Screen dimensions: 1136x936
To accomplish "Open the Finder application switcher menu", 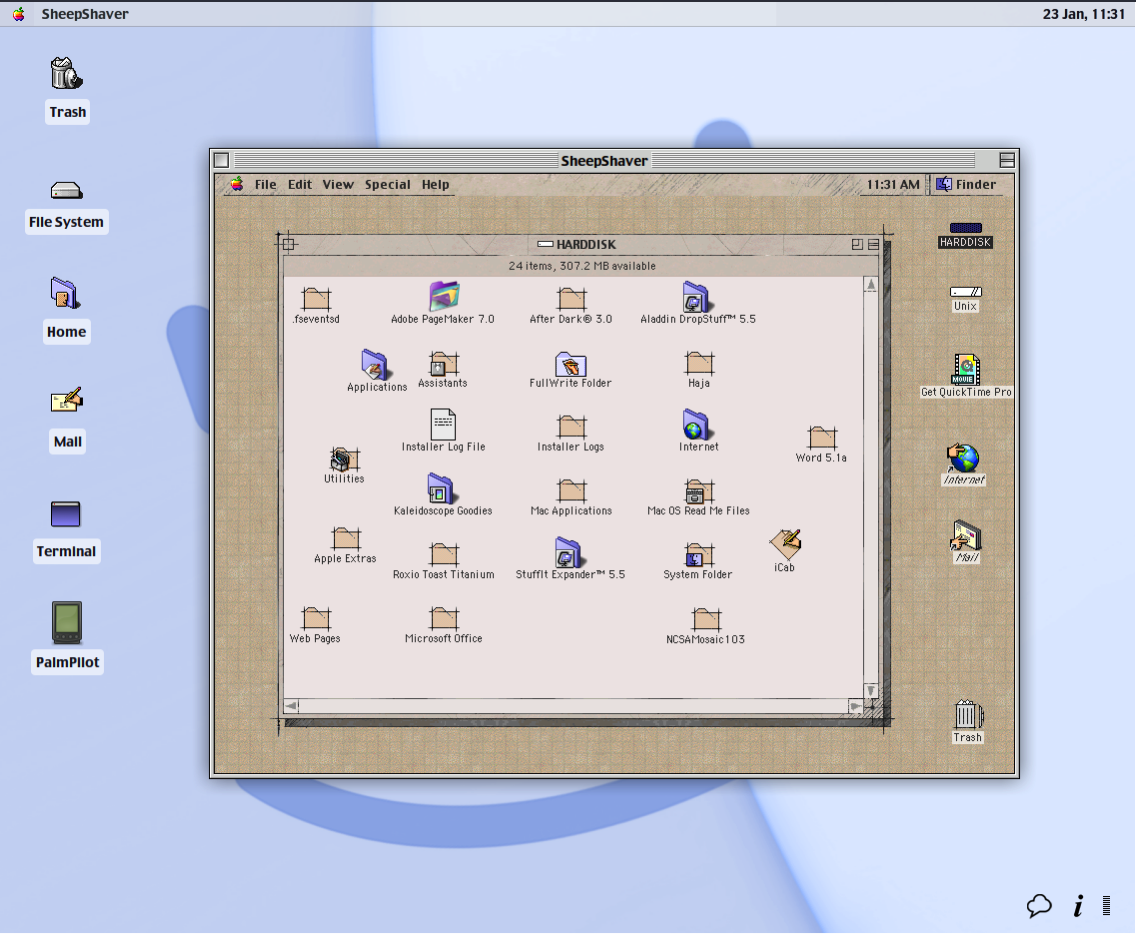I will (x=967, y=184).
